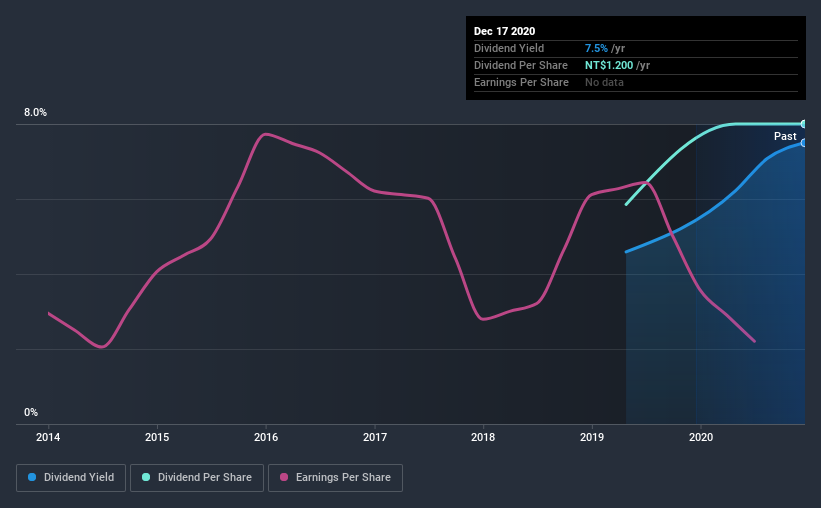Click the 'Past' label on chart
The width and height of the screenshot is (821, 508).
pos(785,136)
